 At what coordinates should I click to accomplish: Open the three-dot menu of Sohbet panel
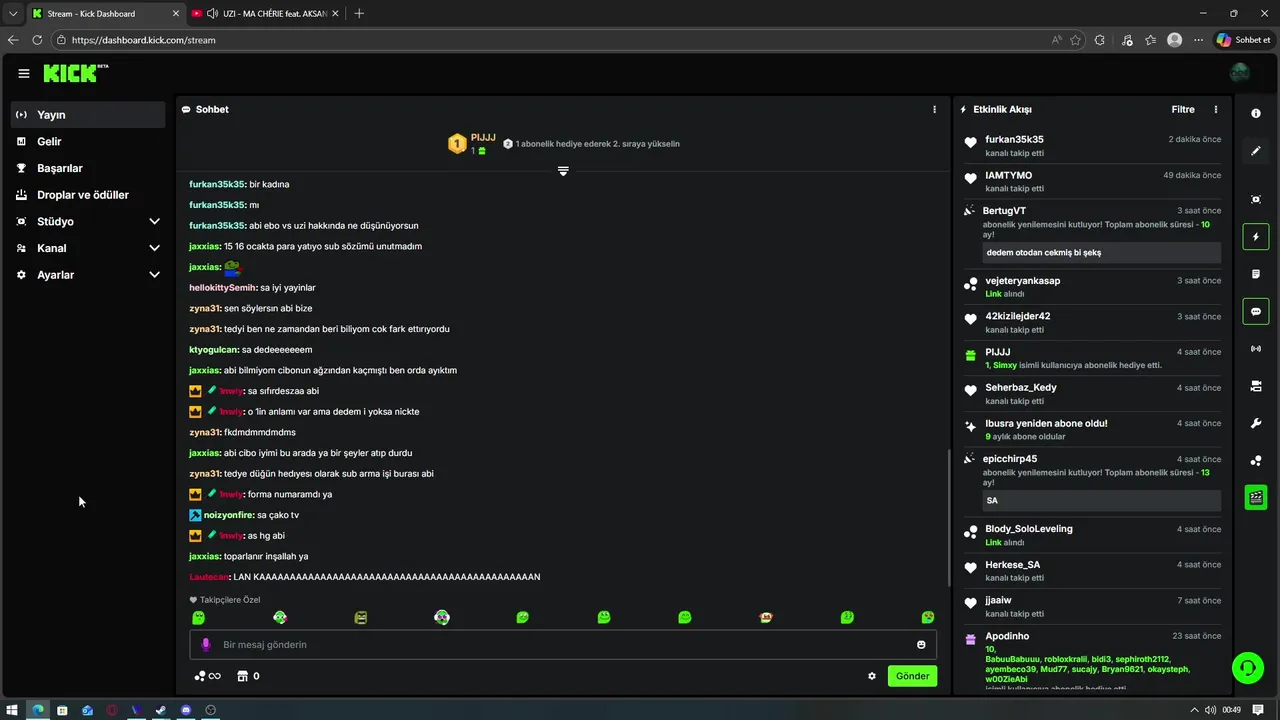[x=935, y=109]
